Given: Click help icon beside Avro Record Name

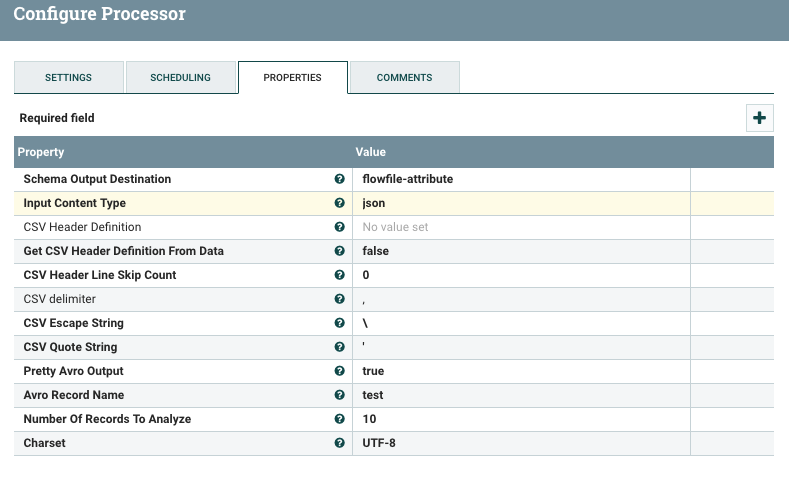Looking at the screenshot, I should (340, 395).
